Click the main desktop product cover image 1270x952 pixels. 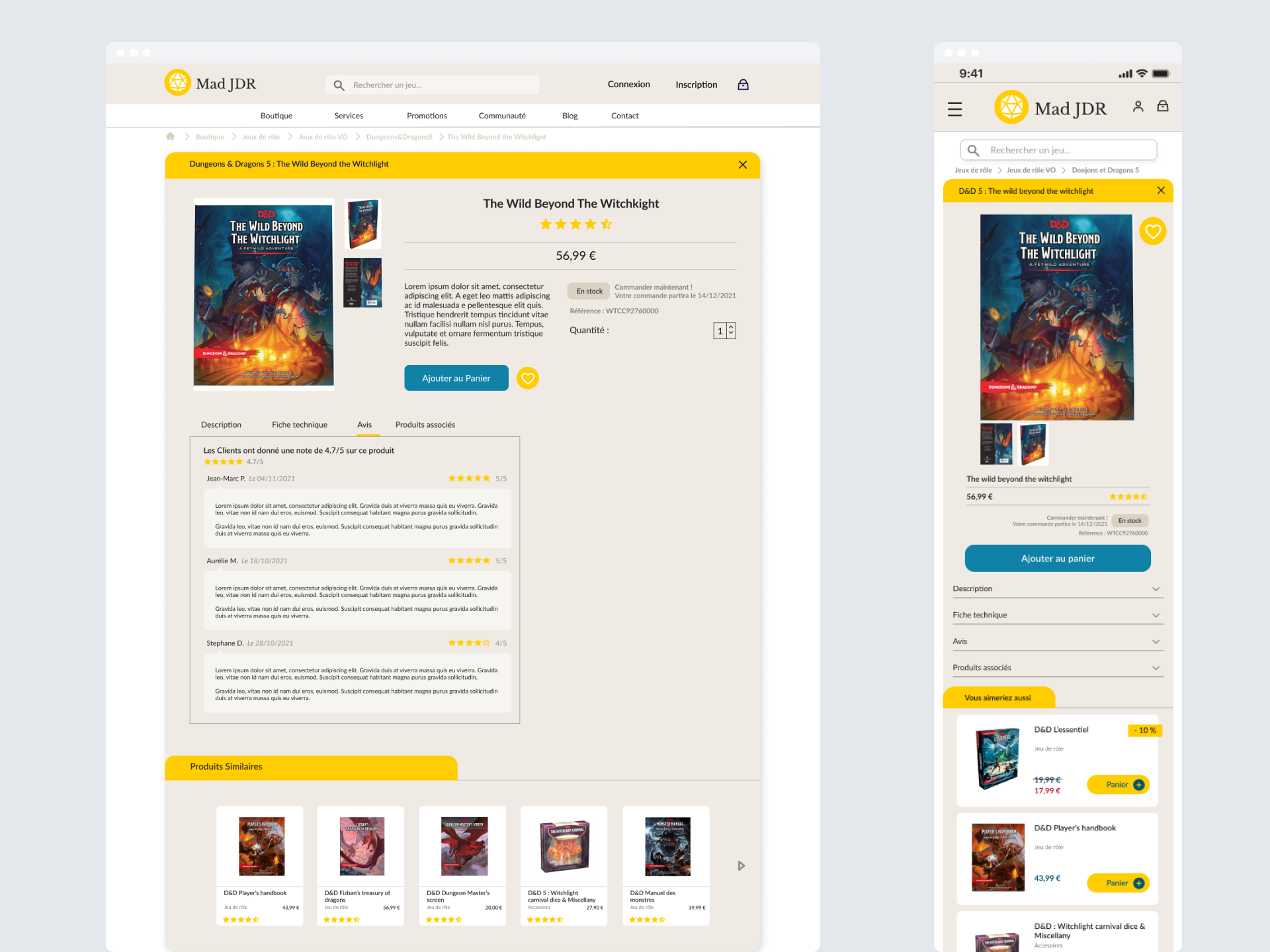[264, 295]
